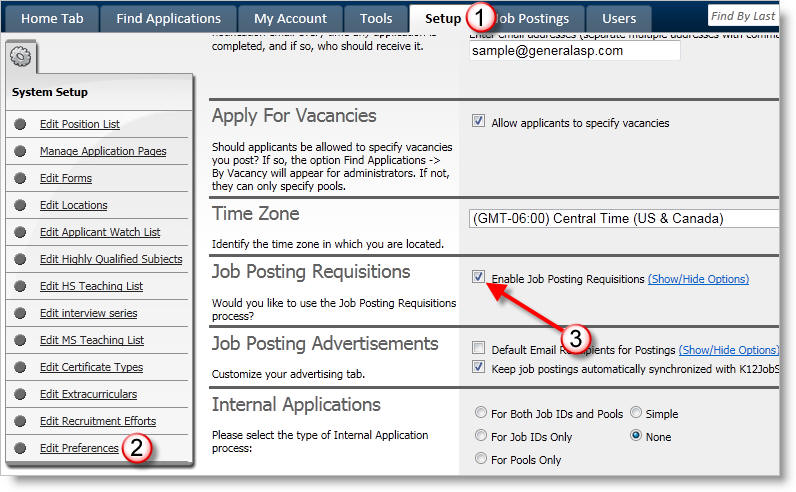Click bullet icon beside Edit Highly Qualified Subjects
Screen dimensions: 796x492
20,259
